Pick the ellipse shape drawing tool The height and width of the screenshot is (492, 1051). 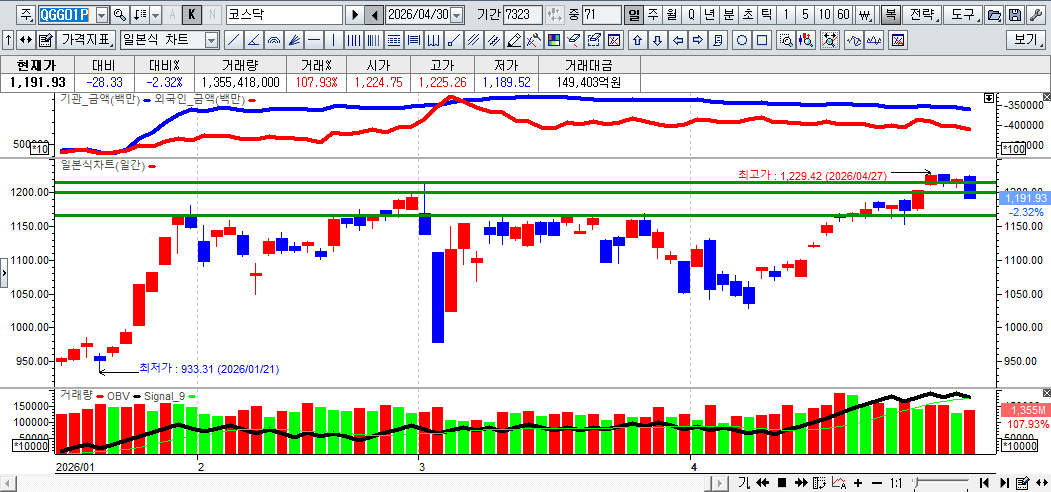coord(743,40)
